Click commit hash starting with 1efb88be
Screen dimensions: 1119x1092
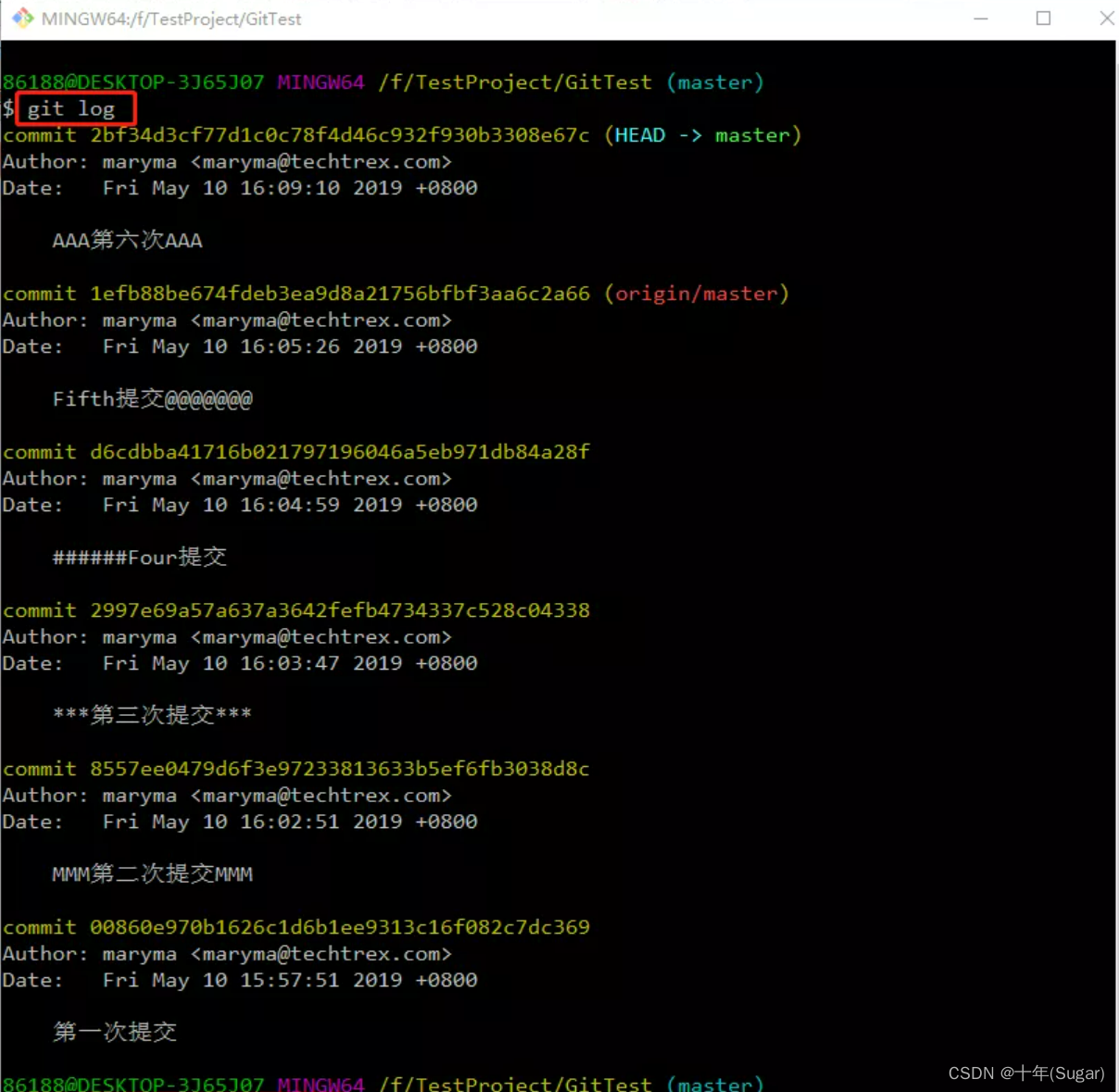tap(339, 294)
